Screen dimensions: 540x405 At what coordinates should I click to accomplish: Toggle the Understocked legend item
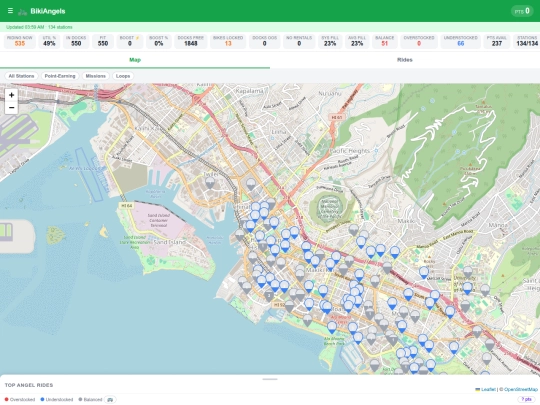coord(57,399)
